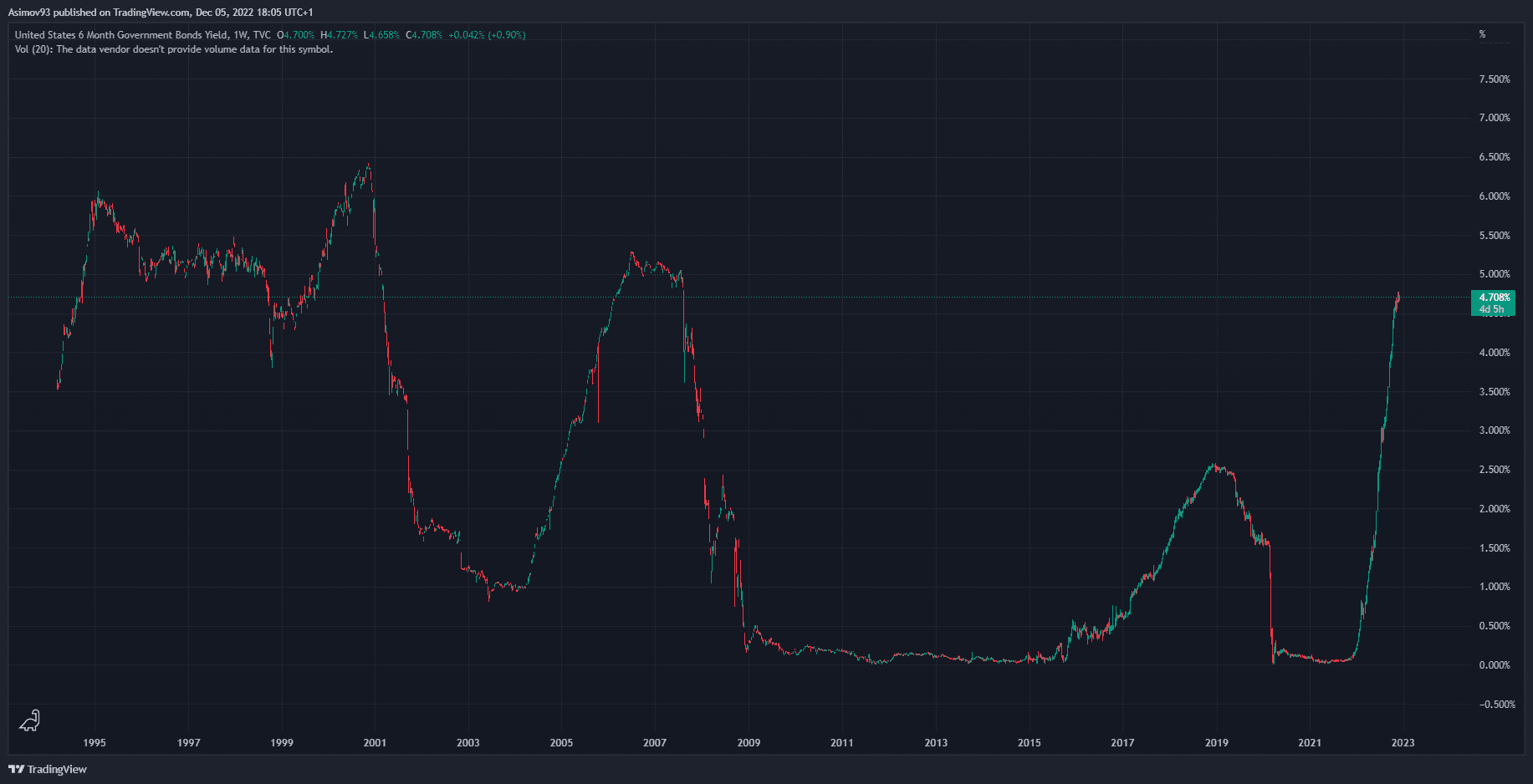1533x784 pixels.
Task: Click the 2015 label on time axis
Action: pyautogui.click(x=1029, y=742)
